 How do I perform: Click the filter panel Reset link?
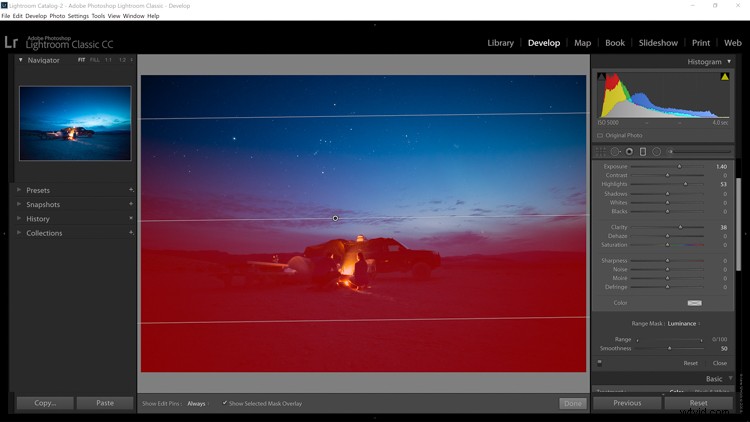point(690,363)
